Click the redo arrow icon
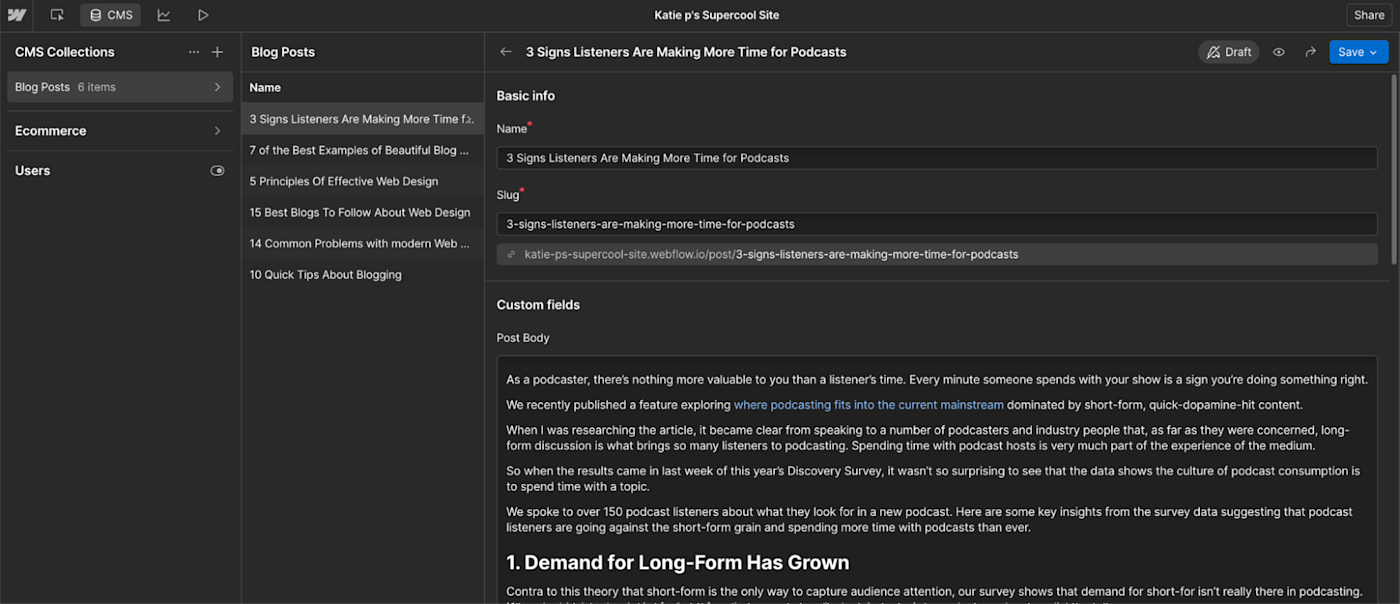 (1310, 52)
